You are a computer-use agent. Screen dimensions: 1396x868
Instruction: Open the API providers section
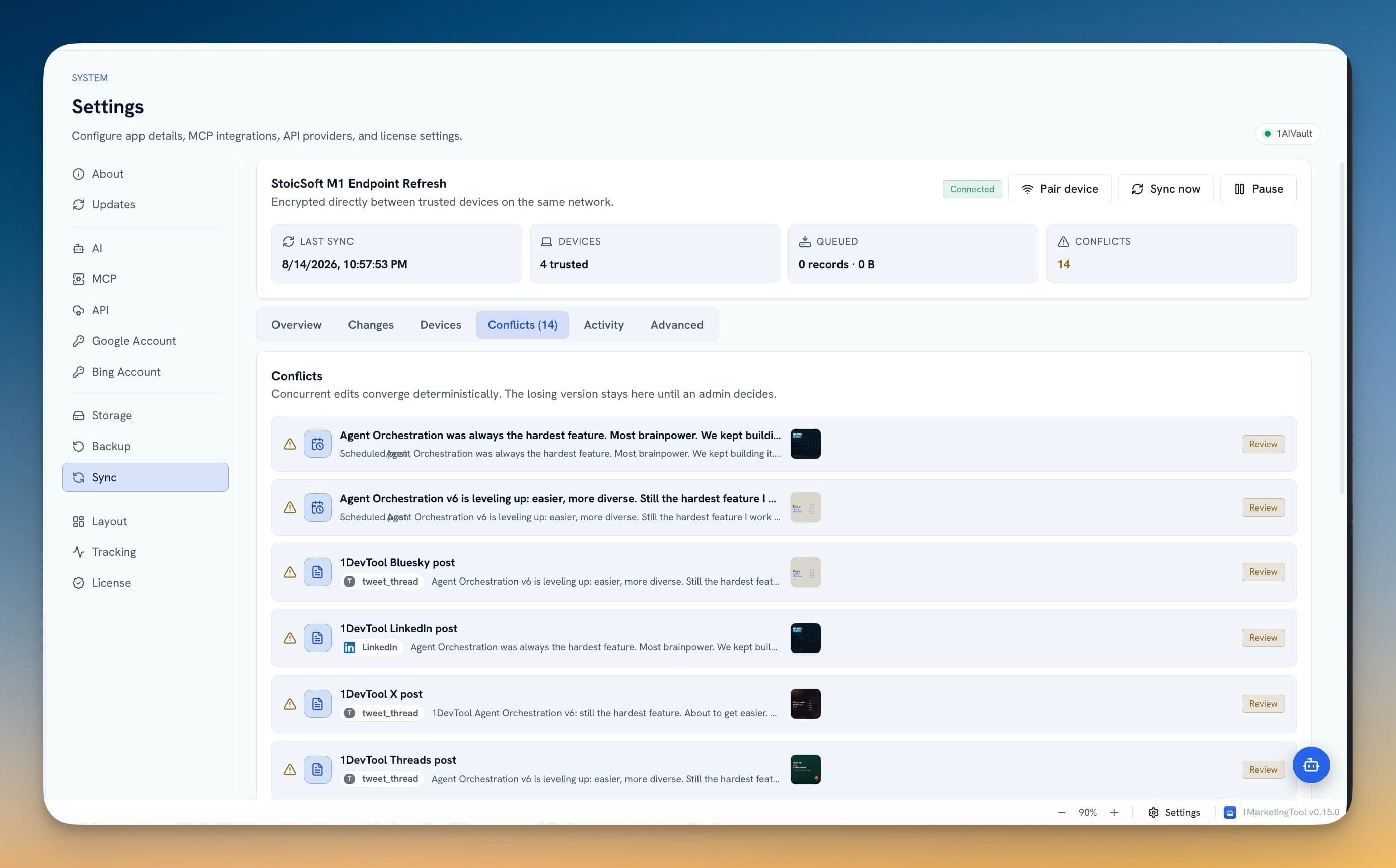tap(145, 310)
